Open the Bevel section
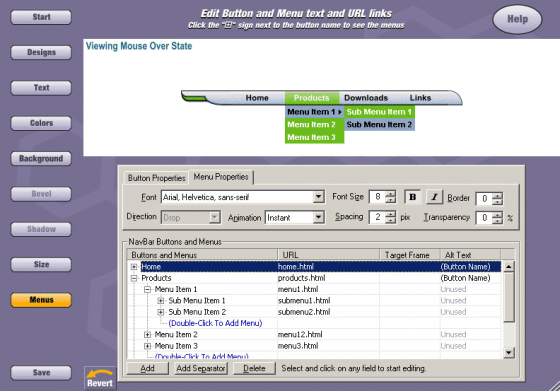The height and width of the screenshot is (391, 560). click(41, 194)
